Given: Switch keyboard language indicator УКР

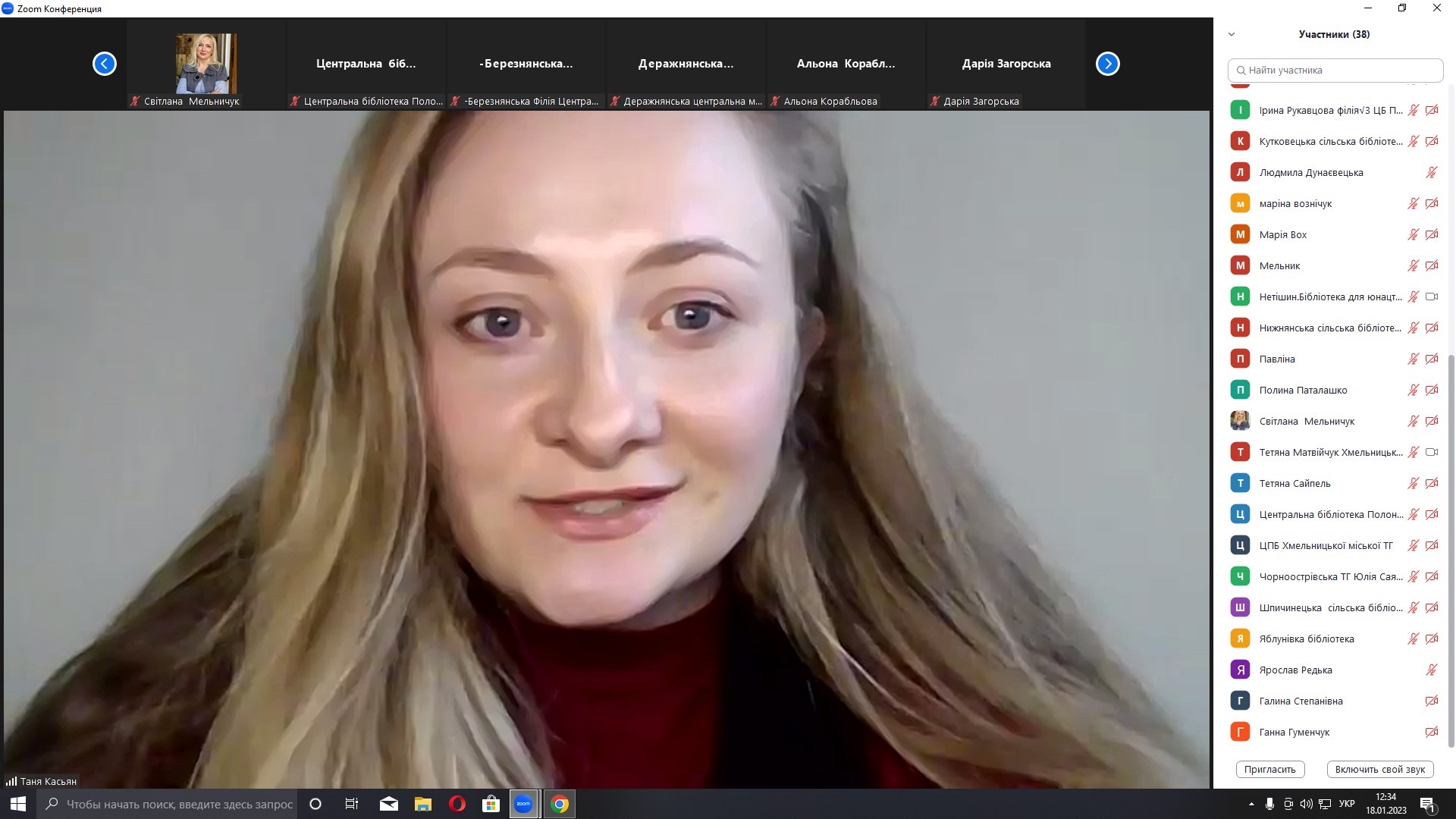Looking at the screenshot, I should point(1347,804).
